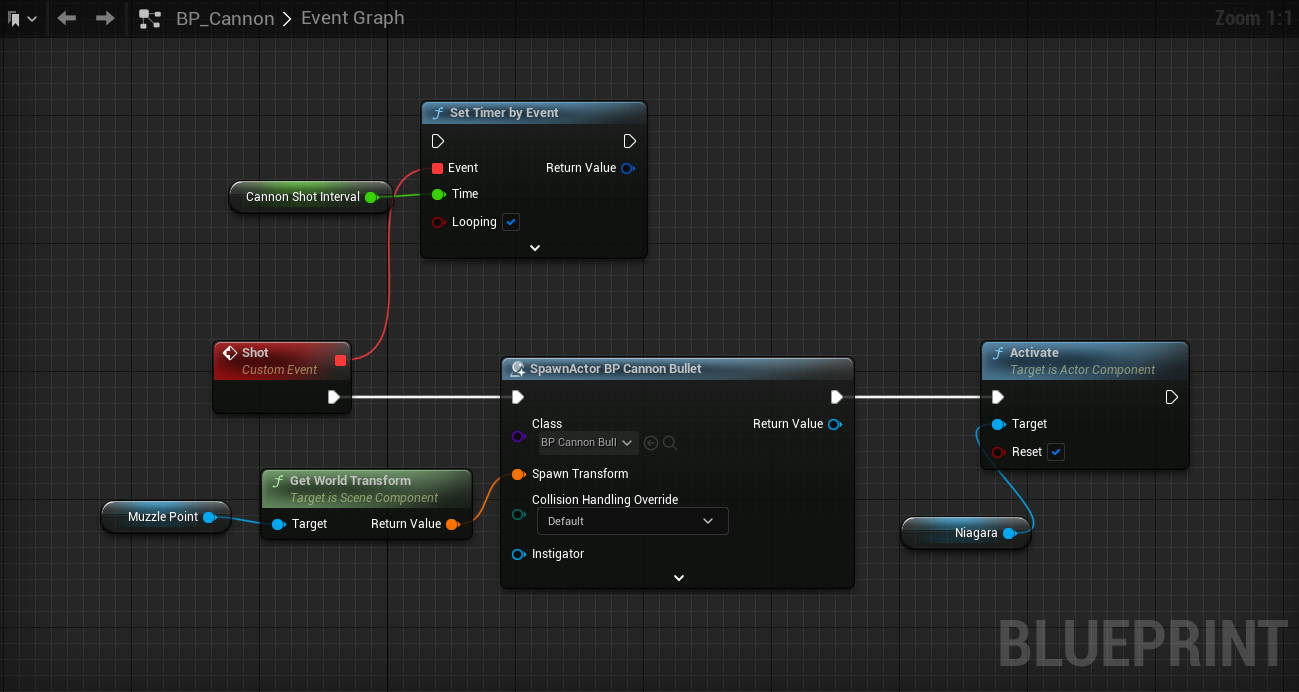Click the Set Timer by Event node title
Screen dimensions: 1299x692
click(x=504, y=113)
